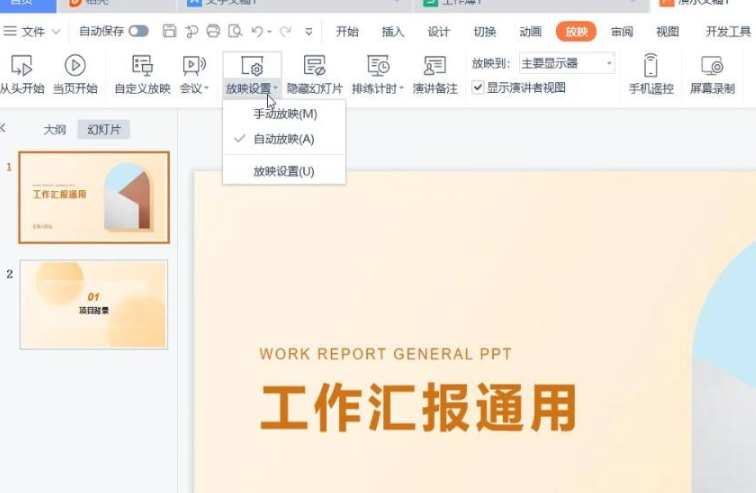Select the 幻灯片 panel tab
This screenshot has height=493, width=756.
pos(104,130)
